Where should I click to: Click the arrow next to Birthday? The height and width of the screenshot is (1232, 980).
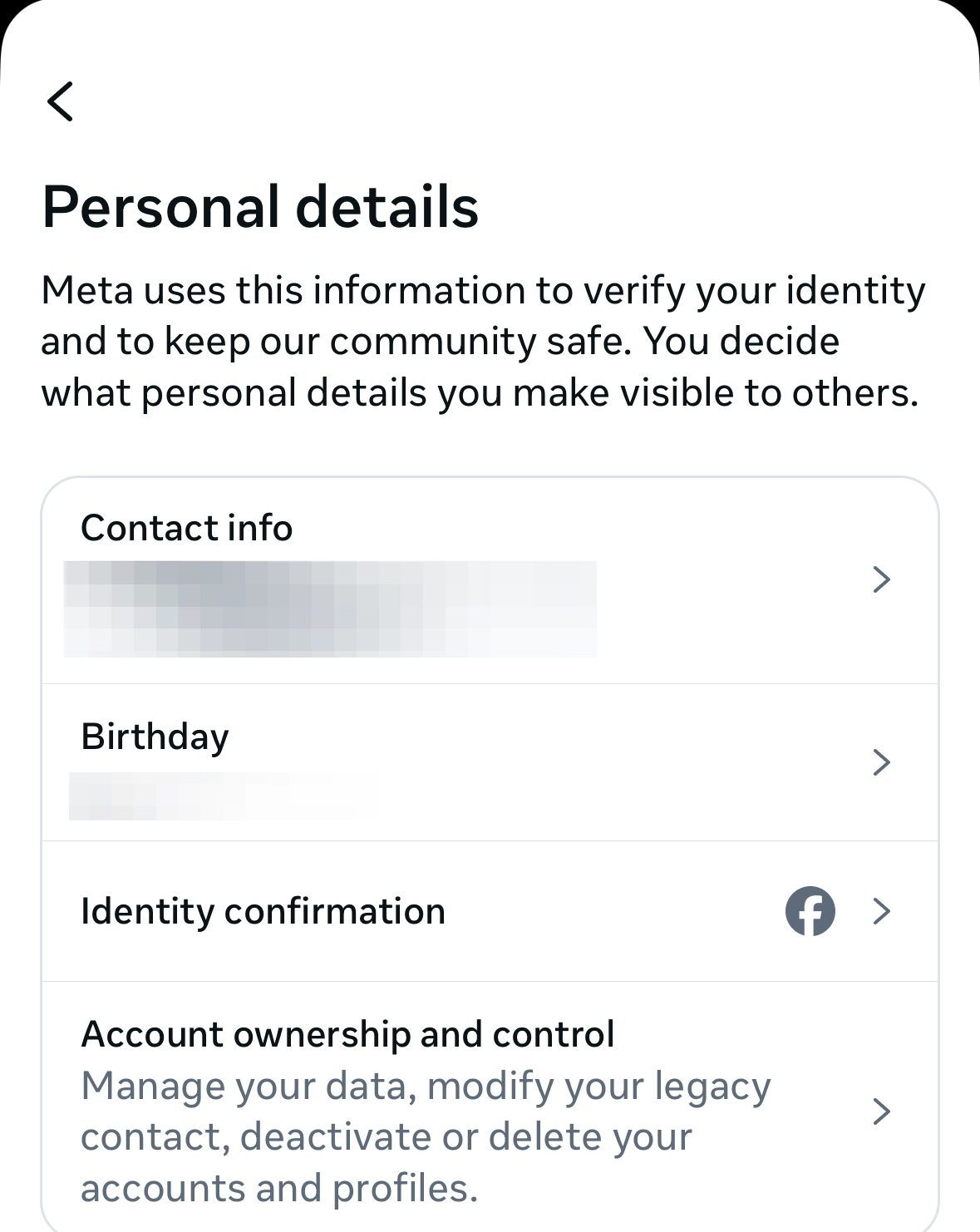click(x=882, y=762)
